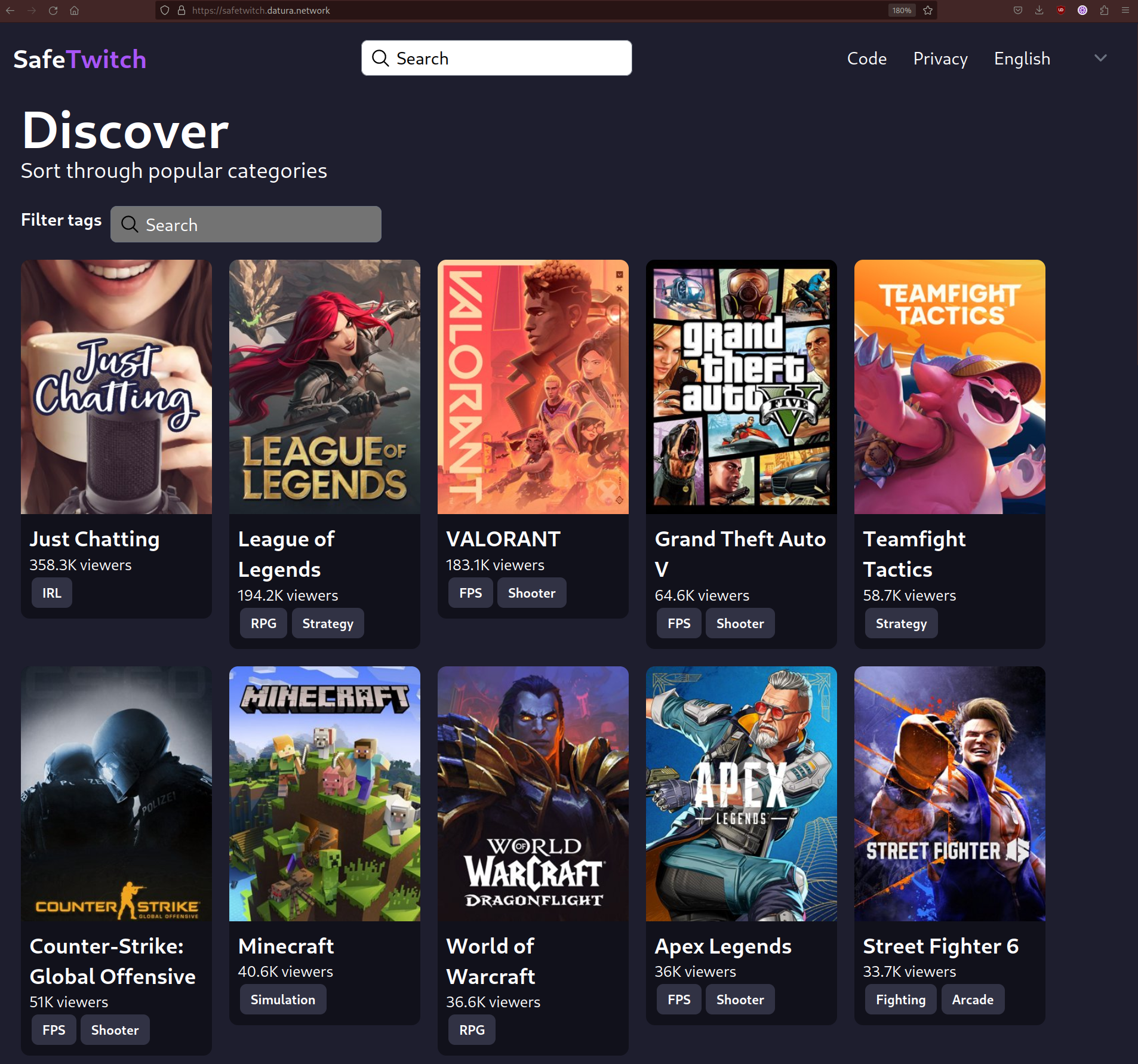Select the Arcade tag under Street Fighter 6
The image size is (1138, 1064).
(973, 1000)
